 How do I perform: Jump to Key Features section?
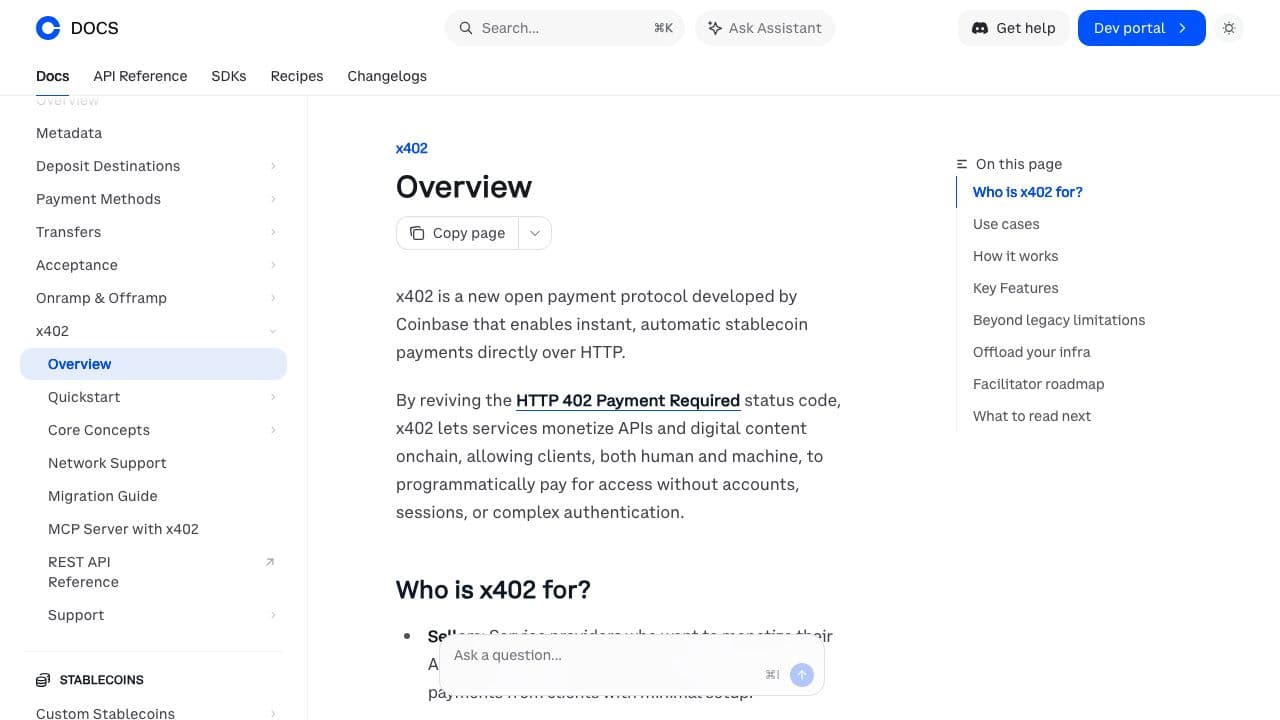pyautogui.click(x=1015, y=288)
